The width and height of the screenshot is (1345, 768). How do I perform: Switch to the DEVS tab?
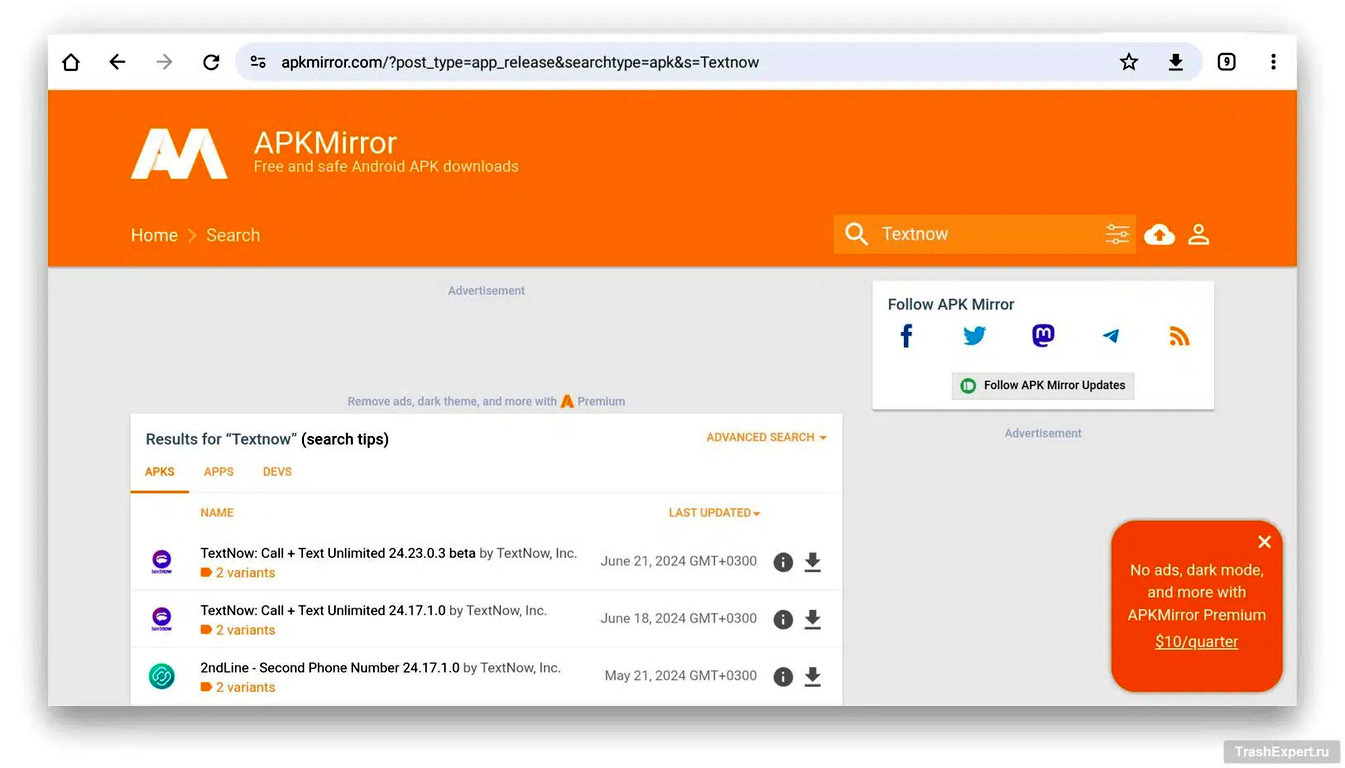277,472
